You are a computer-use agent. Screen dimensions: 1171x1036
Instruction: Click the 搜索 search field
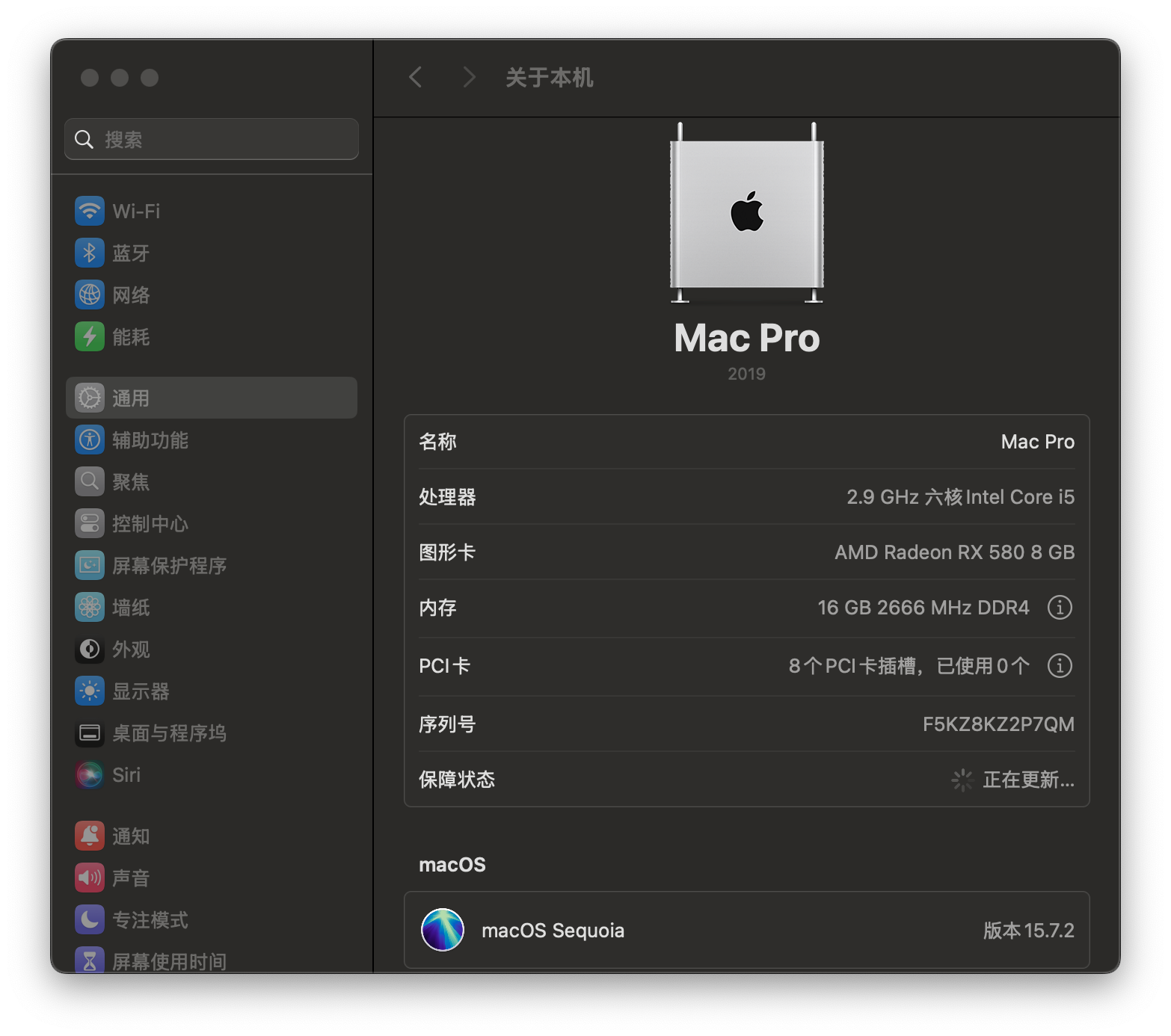pos(212,139)
